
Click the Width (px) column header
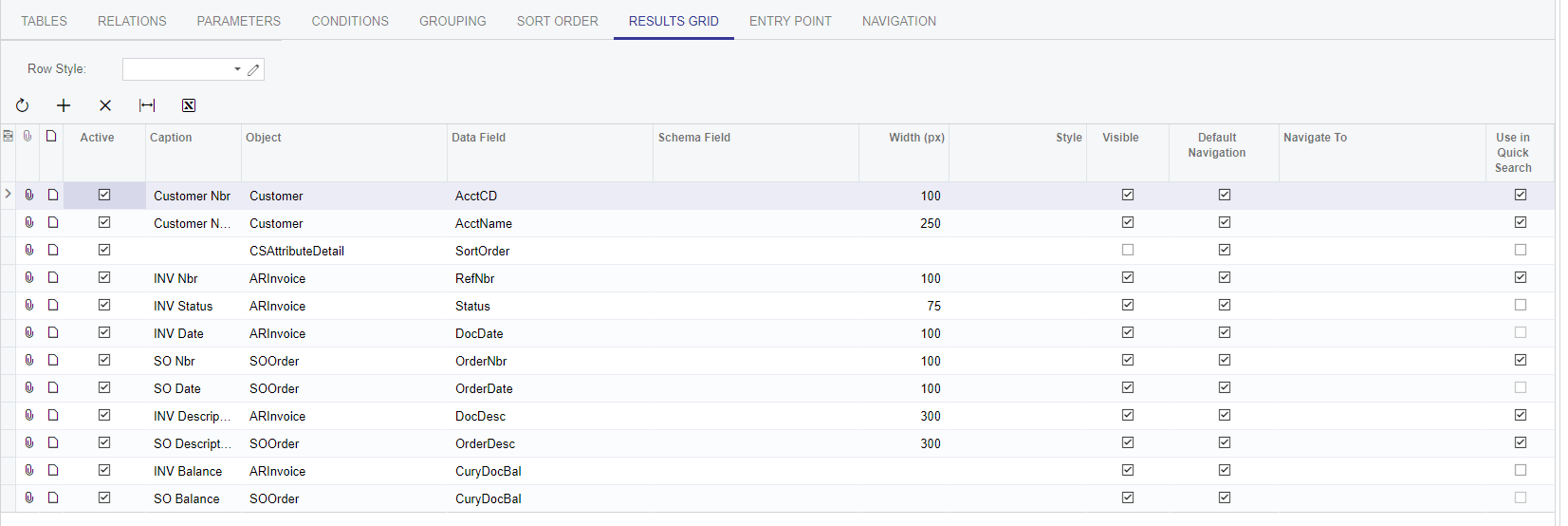pyautogui.click(x=916, y=138)
